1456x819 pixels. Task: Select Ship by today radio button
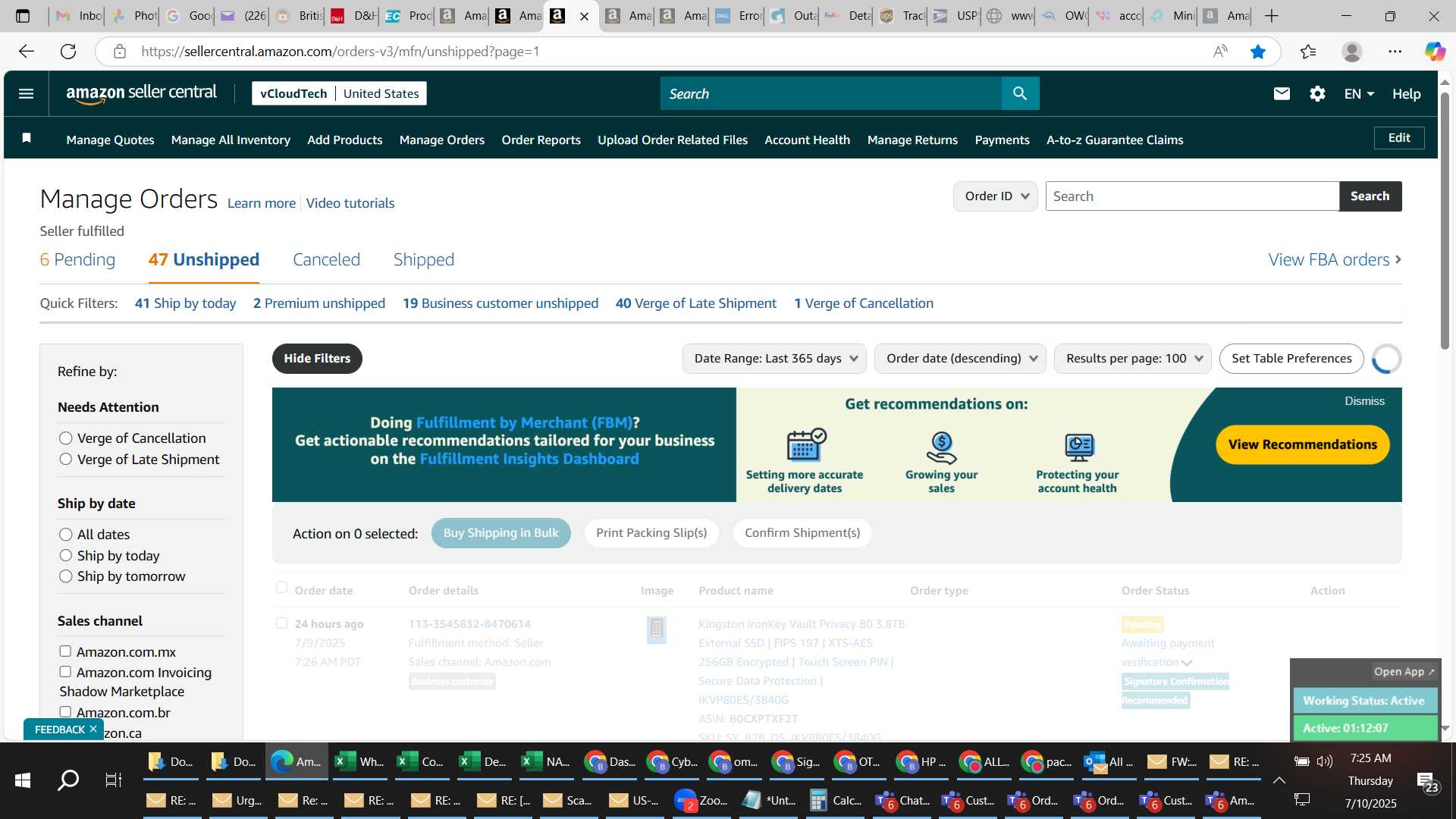[x=66, y=556]
